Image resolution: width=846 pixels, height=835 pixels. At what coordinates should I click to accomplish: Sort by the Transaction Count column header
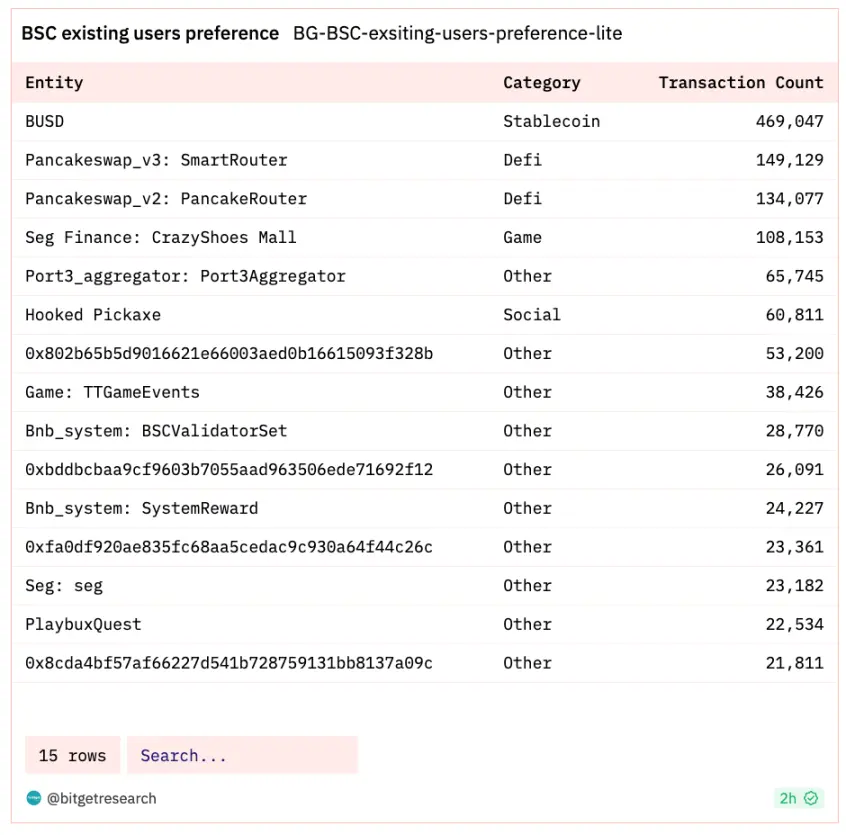point(740,83)
